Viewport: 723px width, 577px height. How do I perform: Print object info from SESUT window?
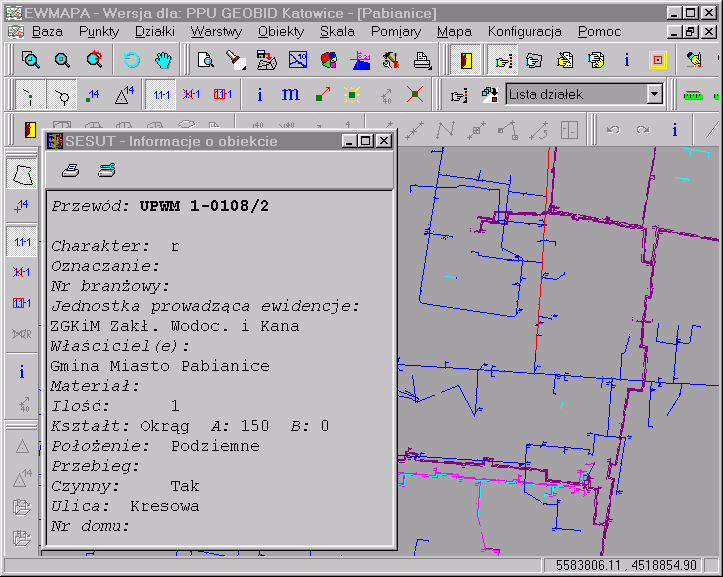click(71, 169)
